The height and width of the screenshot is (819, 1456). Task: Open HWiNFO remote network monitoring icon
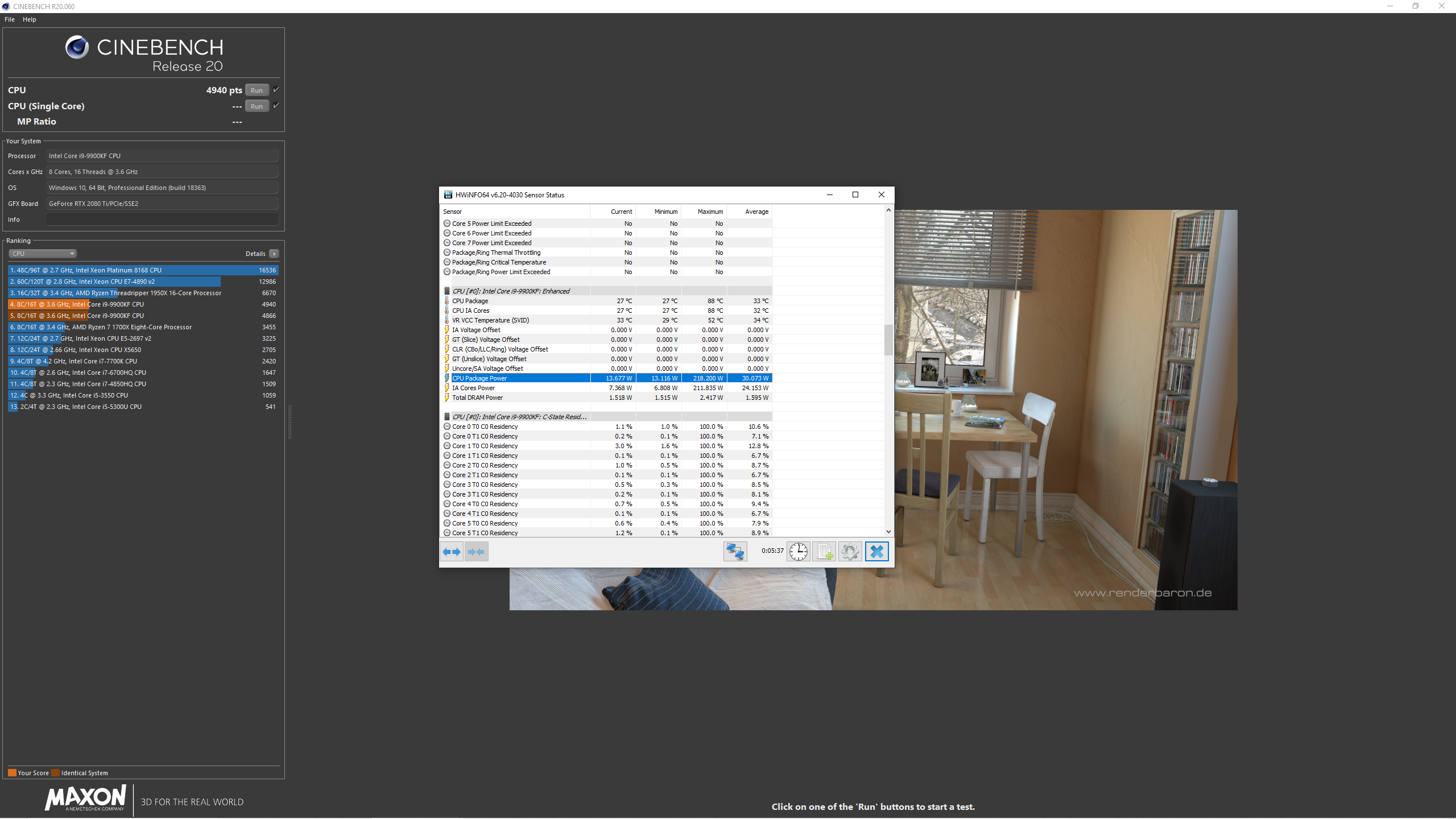tap(735, 552)
